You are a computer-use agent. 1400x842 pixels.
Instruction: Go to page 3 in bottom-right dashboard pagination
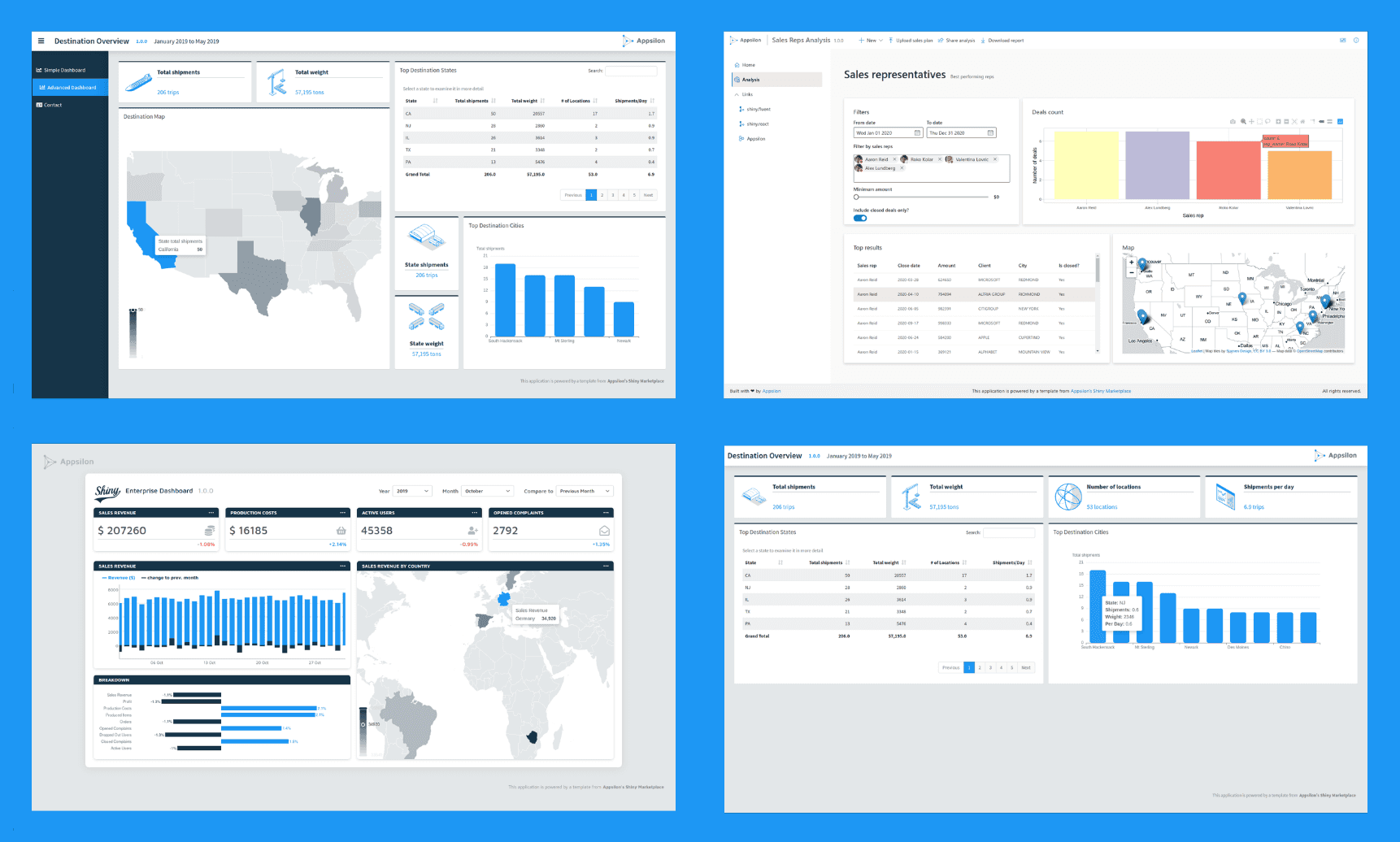tap(990, 667)
